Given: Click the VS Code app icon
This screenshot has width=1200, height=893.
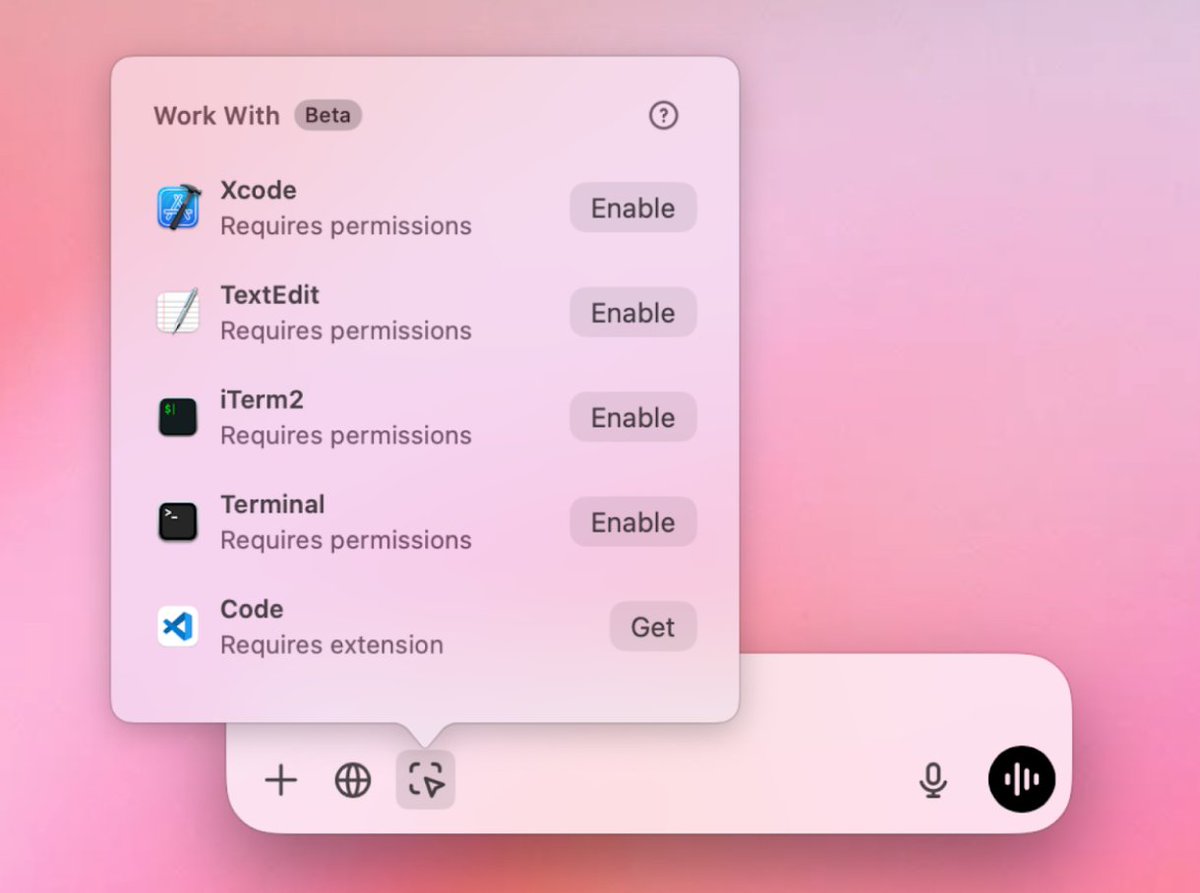Looking at the screenshot, I should 178,627.
